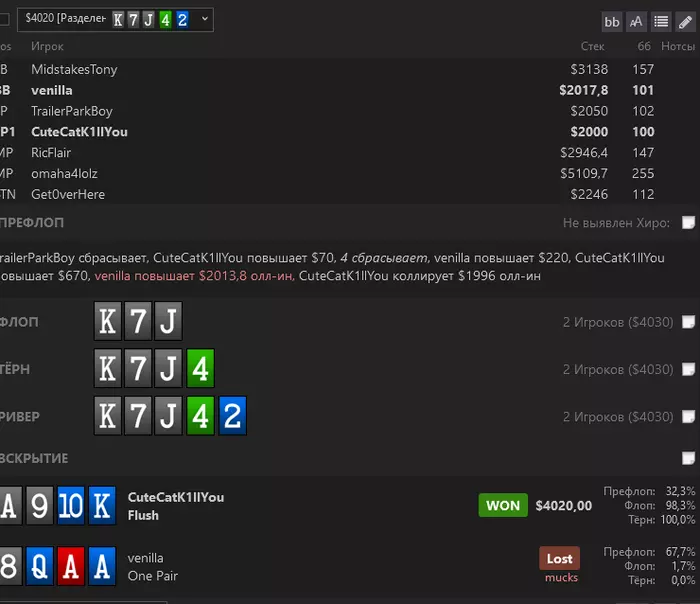Open the note icon in the ПРЕФЛОП row
This screenshot has height=604, width=700.
pos(688,222)
